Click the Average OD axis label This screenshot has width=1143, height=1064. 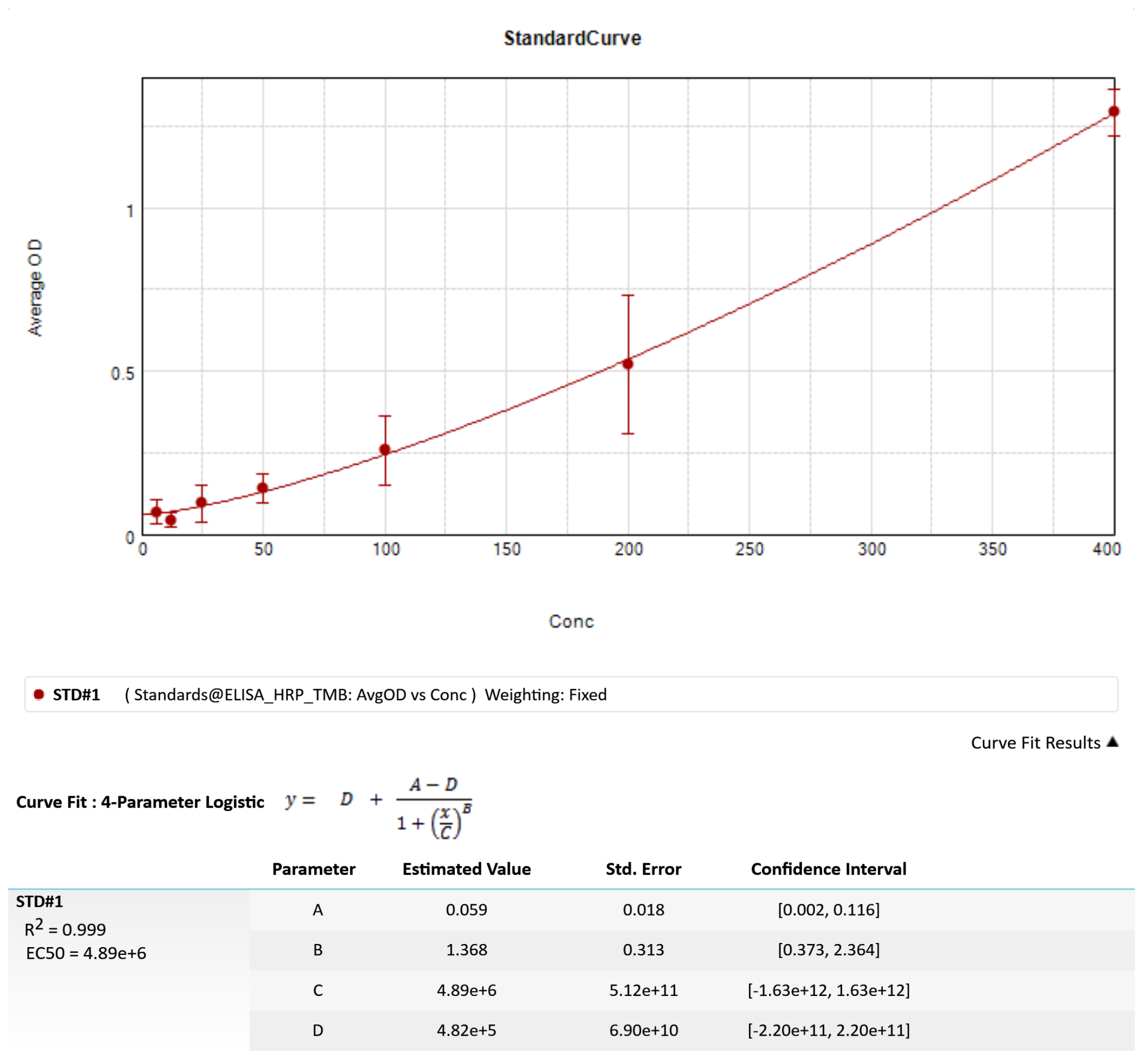pyautogui.click(x=36, y=287)
